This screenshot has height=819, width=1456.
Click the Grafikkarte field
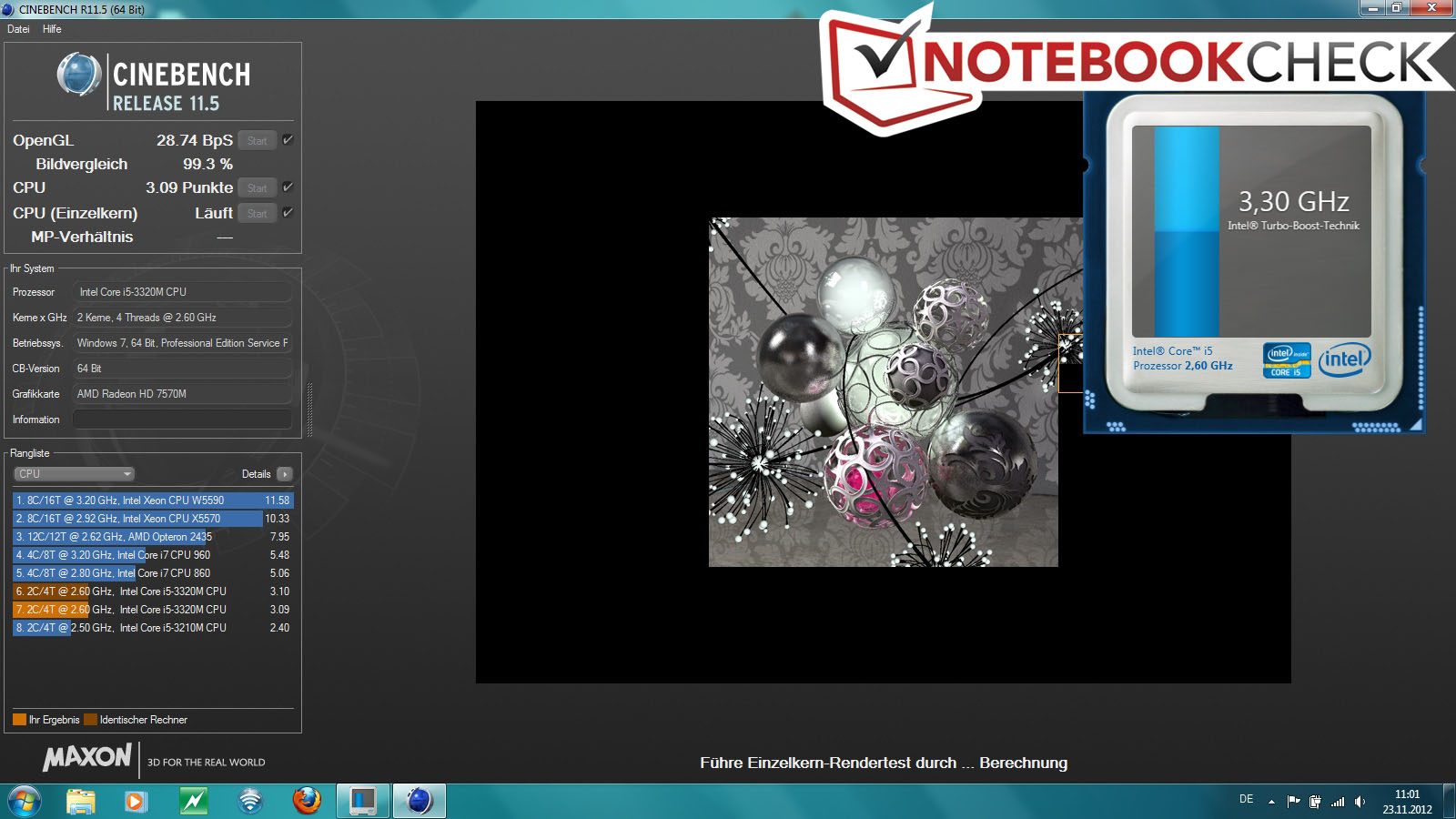182,394
